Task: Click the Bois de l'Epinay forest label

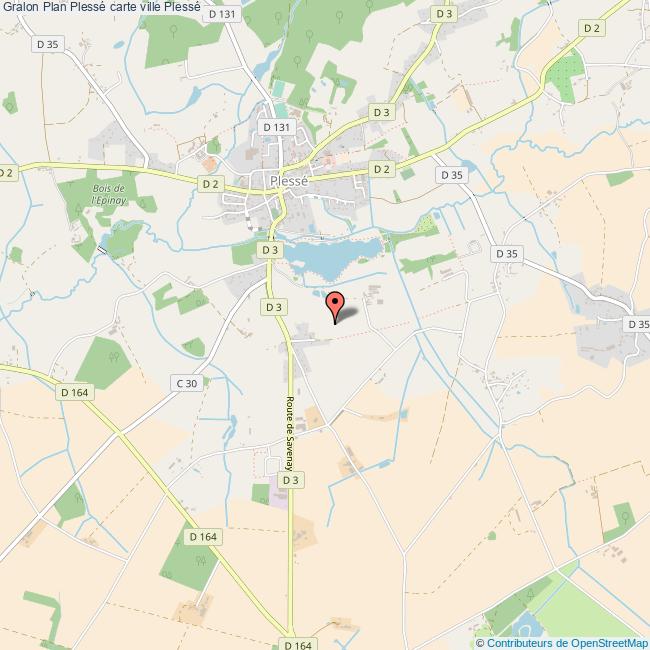Action: click(109, 194)
